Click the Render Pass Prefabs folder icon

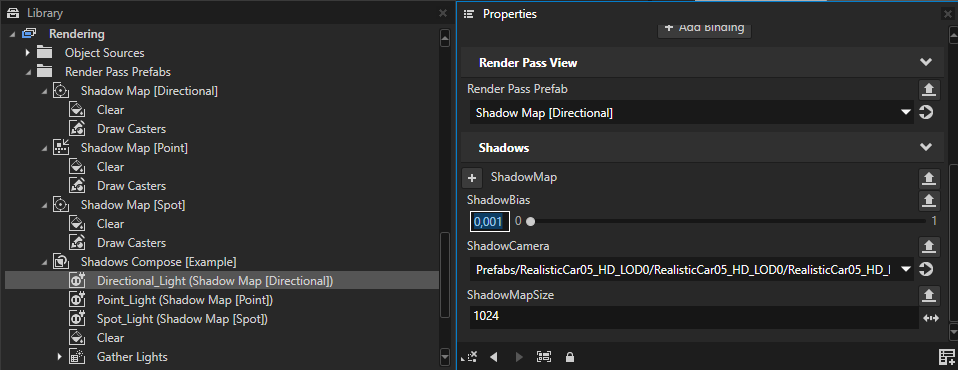click(x=44, y=71)
